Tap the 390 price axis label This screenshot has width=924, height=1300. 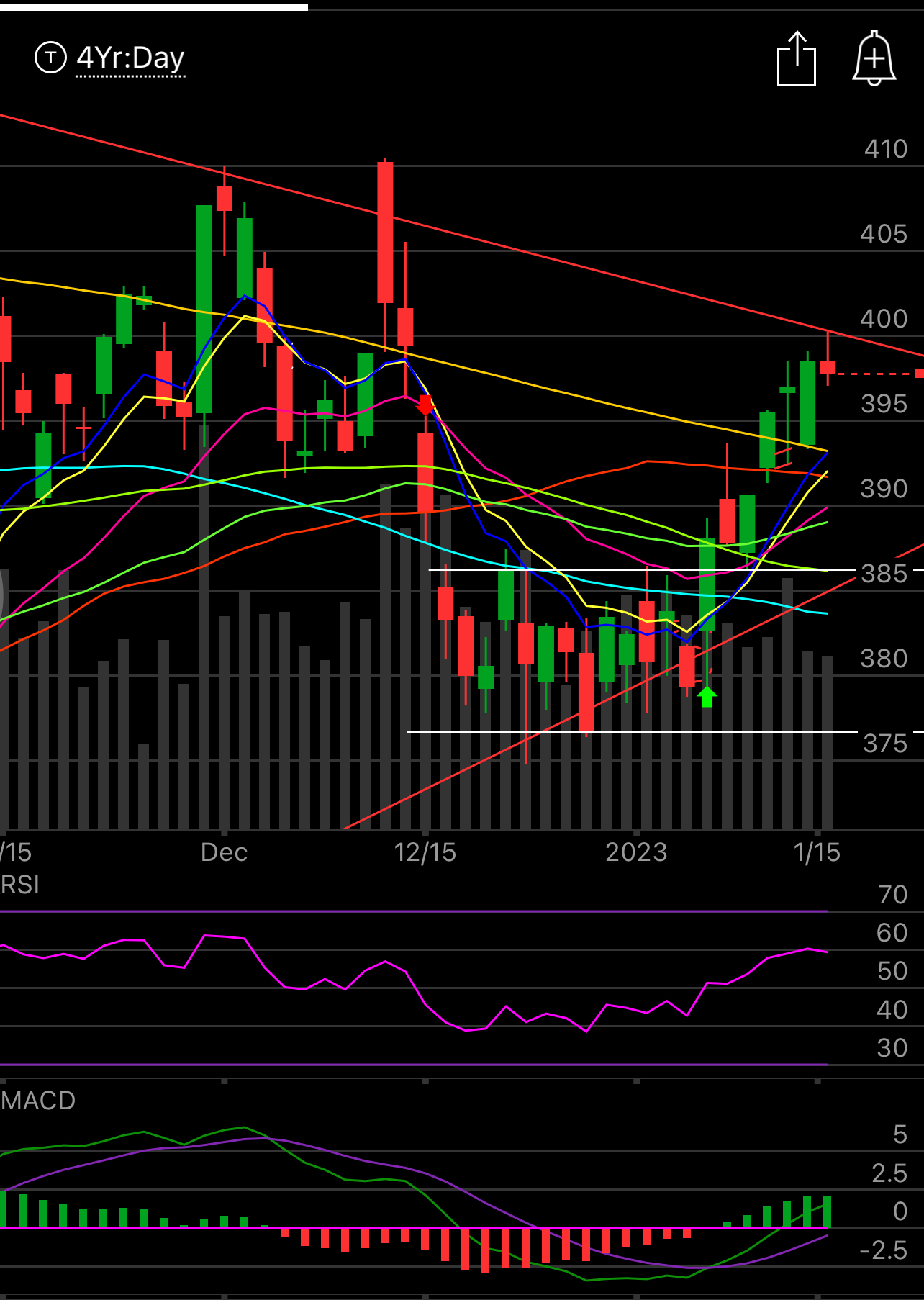click(884, 489)
